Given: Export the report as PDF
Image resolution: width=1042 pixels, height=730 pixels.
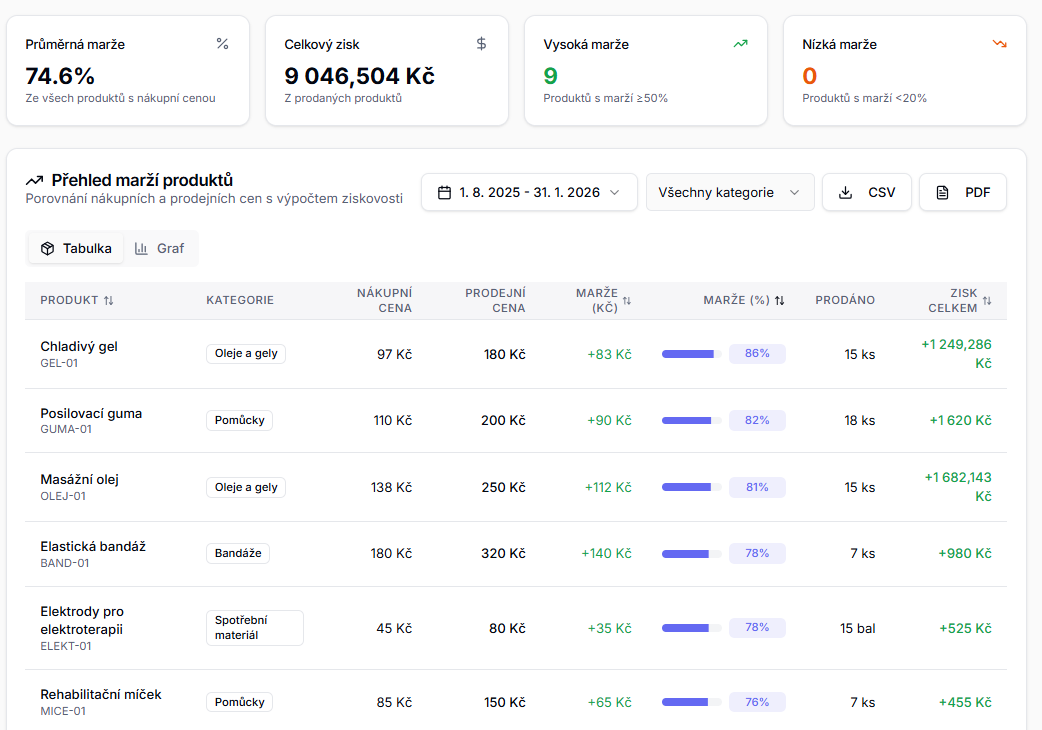Looking at the screenshot, I should 962,192.
